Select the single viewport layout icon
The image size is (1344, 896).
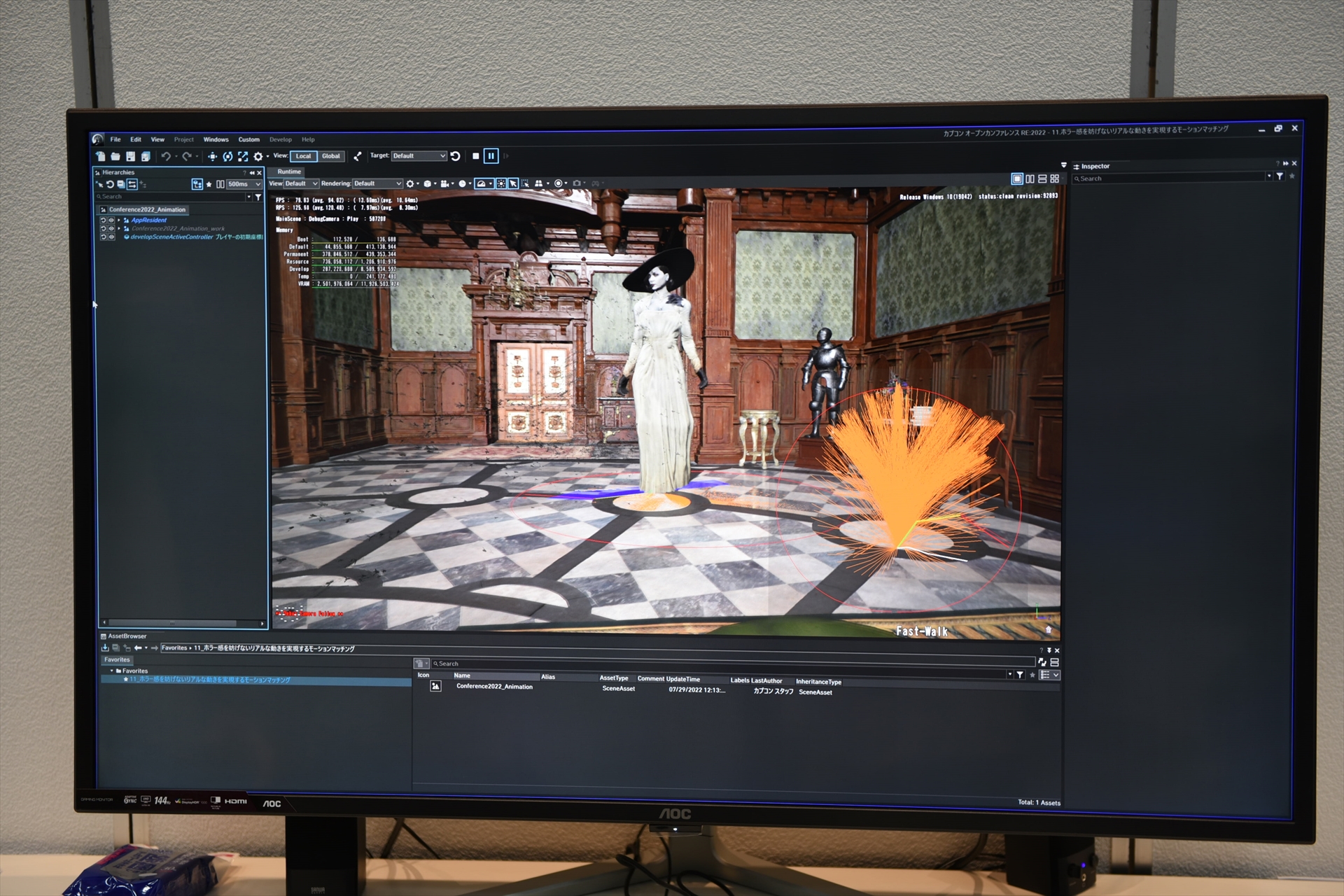1017,179
